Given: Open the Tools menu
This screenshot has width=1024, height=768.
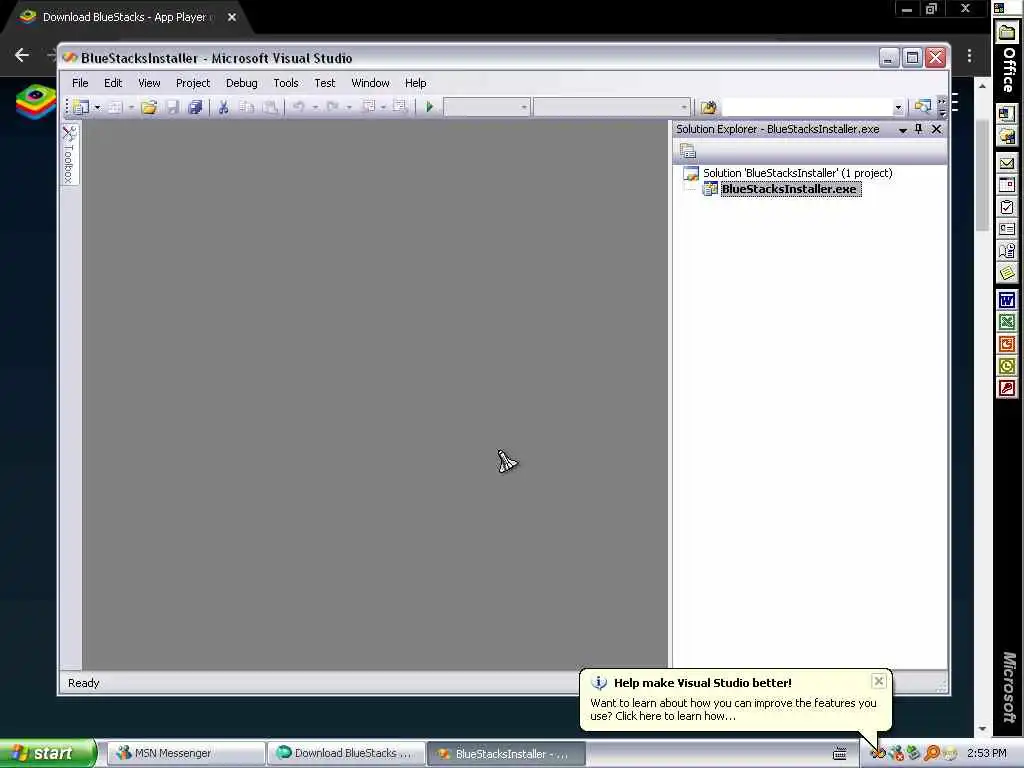Looking at the screenshot, I should tap(285, 83).
